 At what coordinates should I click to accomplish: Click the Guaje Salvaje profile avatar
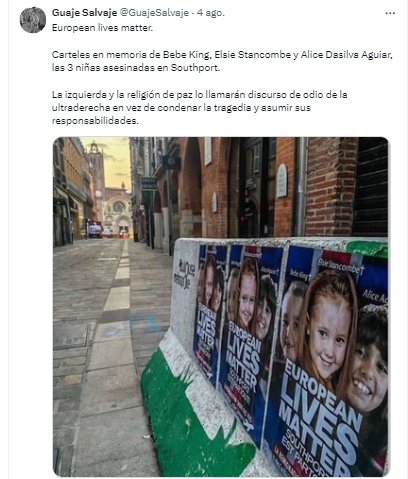click(x=33, y=20)
